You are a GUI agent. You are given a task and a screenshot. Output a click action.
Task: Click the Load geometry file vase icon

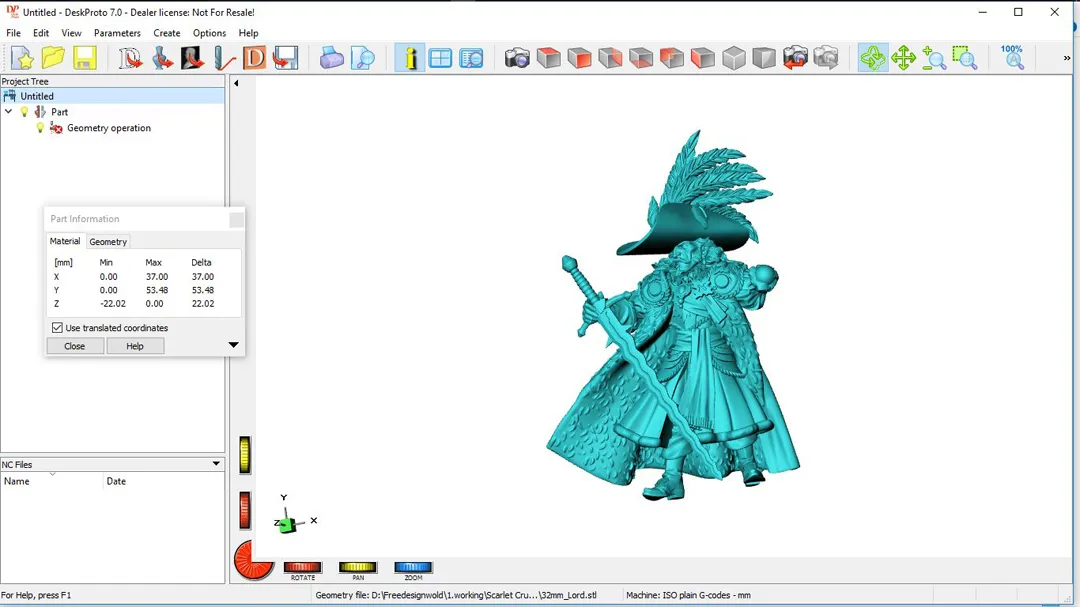tap(162, 58)
